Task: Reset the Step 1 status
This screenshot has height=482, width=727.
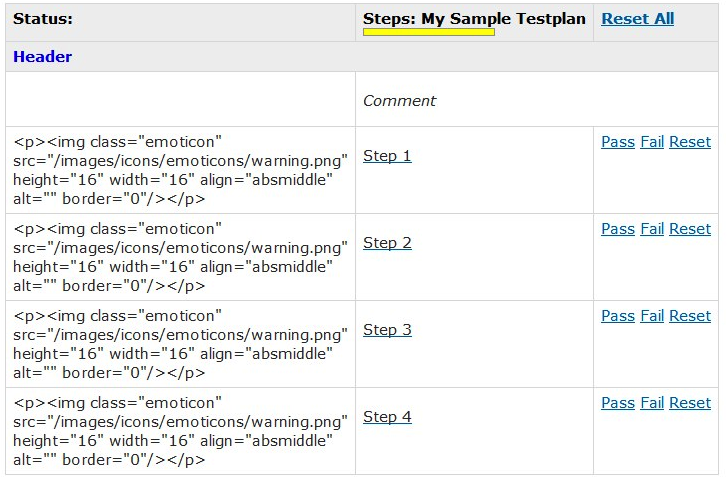Action: pyautogui.click(x=690, y=142)
